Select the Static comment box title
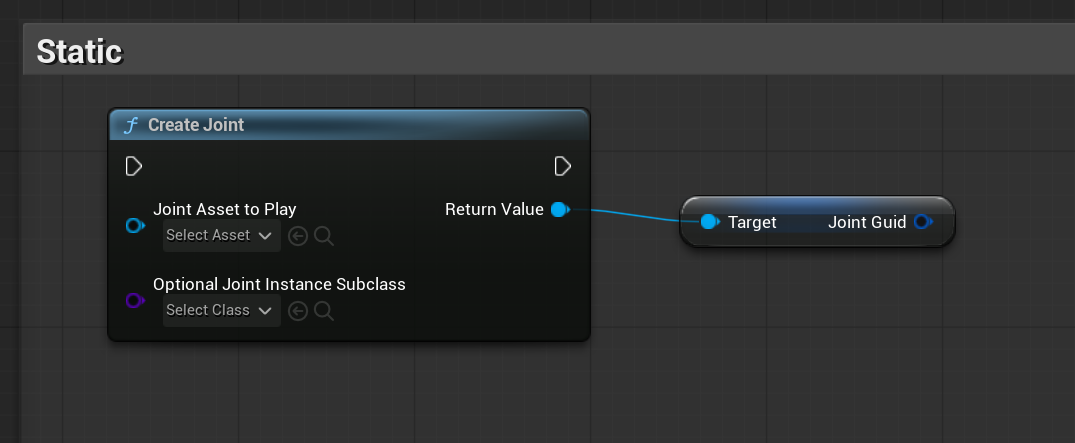 pos(80,52)
